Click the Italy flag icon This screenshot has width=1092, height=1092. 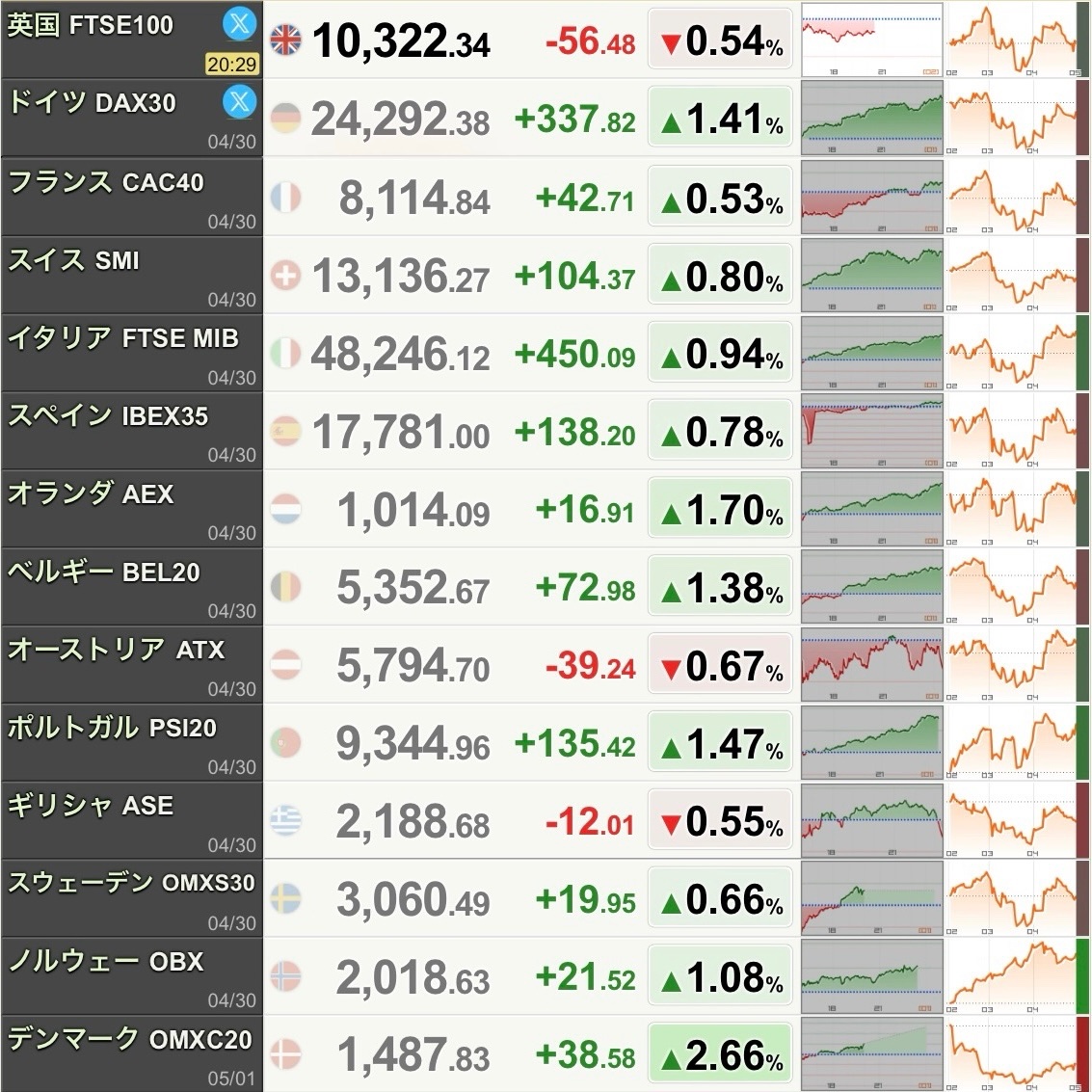coord(285,353)
